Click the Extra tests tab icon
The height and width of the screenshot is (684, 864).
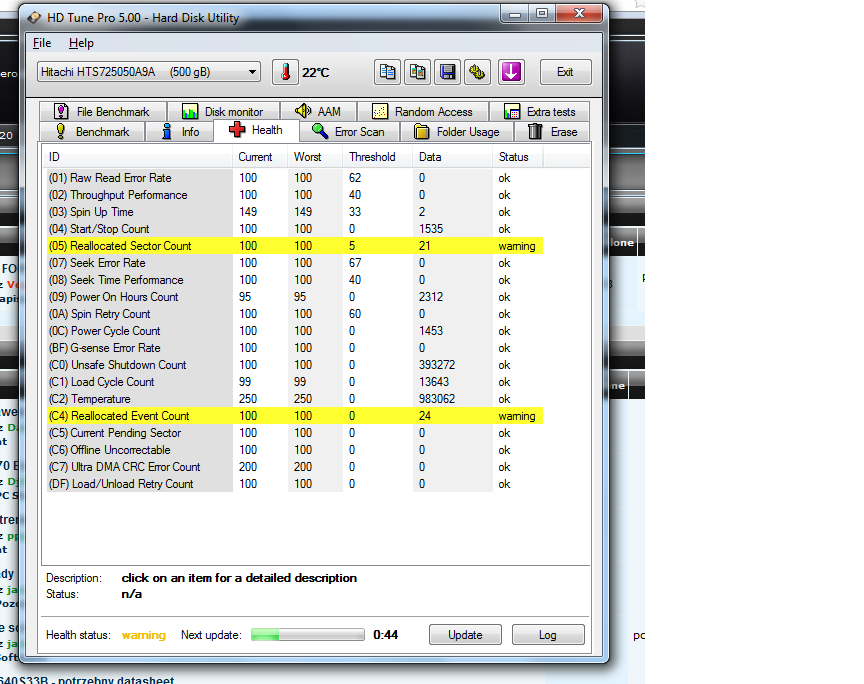[512, 112]
